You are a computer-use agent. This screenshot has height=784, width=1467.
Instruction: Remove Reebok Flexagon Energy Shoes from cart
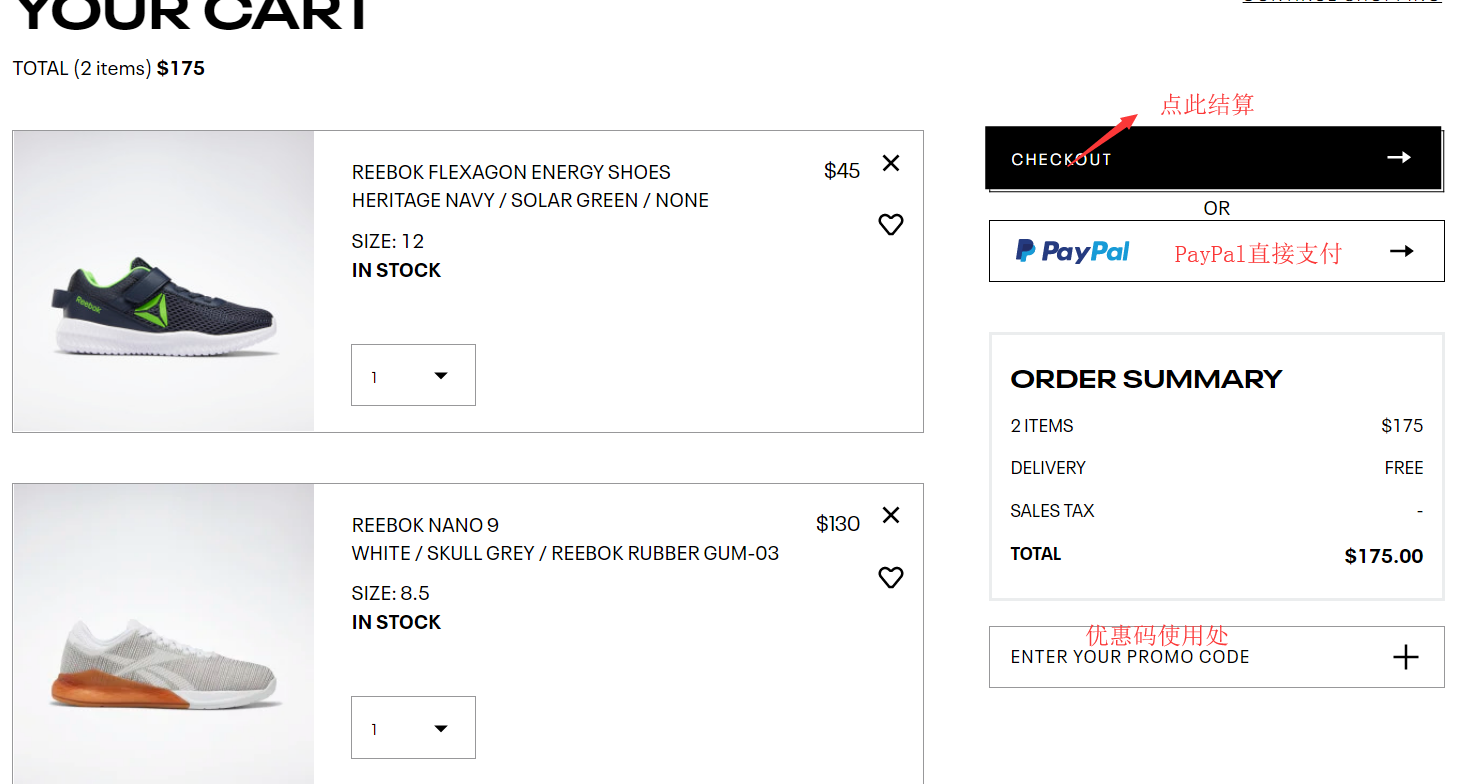(891, 163)
